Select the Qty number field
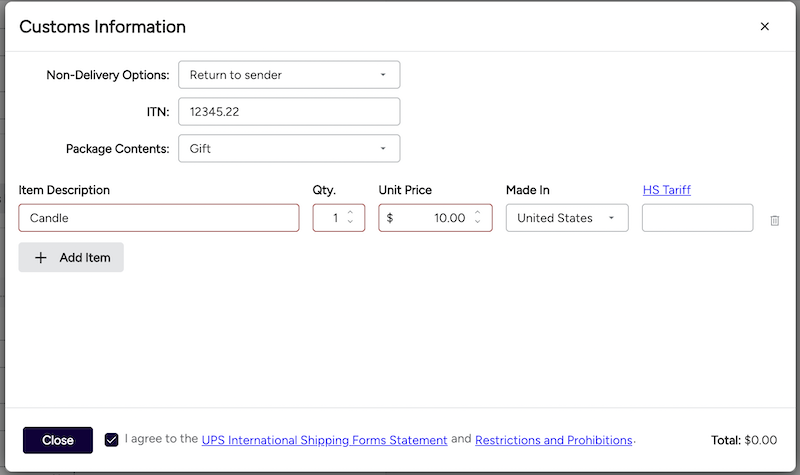800x475 pixels. 329,218
